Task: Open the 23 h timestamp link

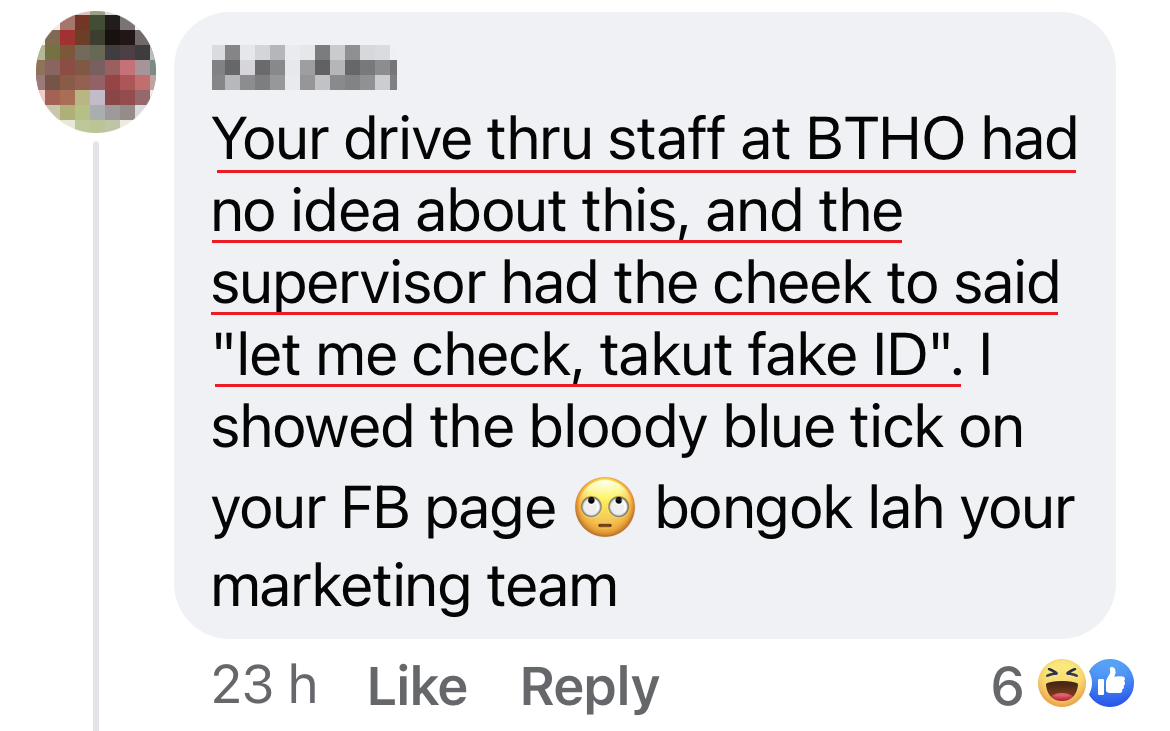Action: tap(264, 685)
